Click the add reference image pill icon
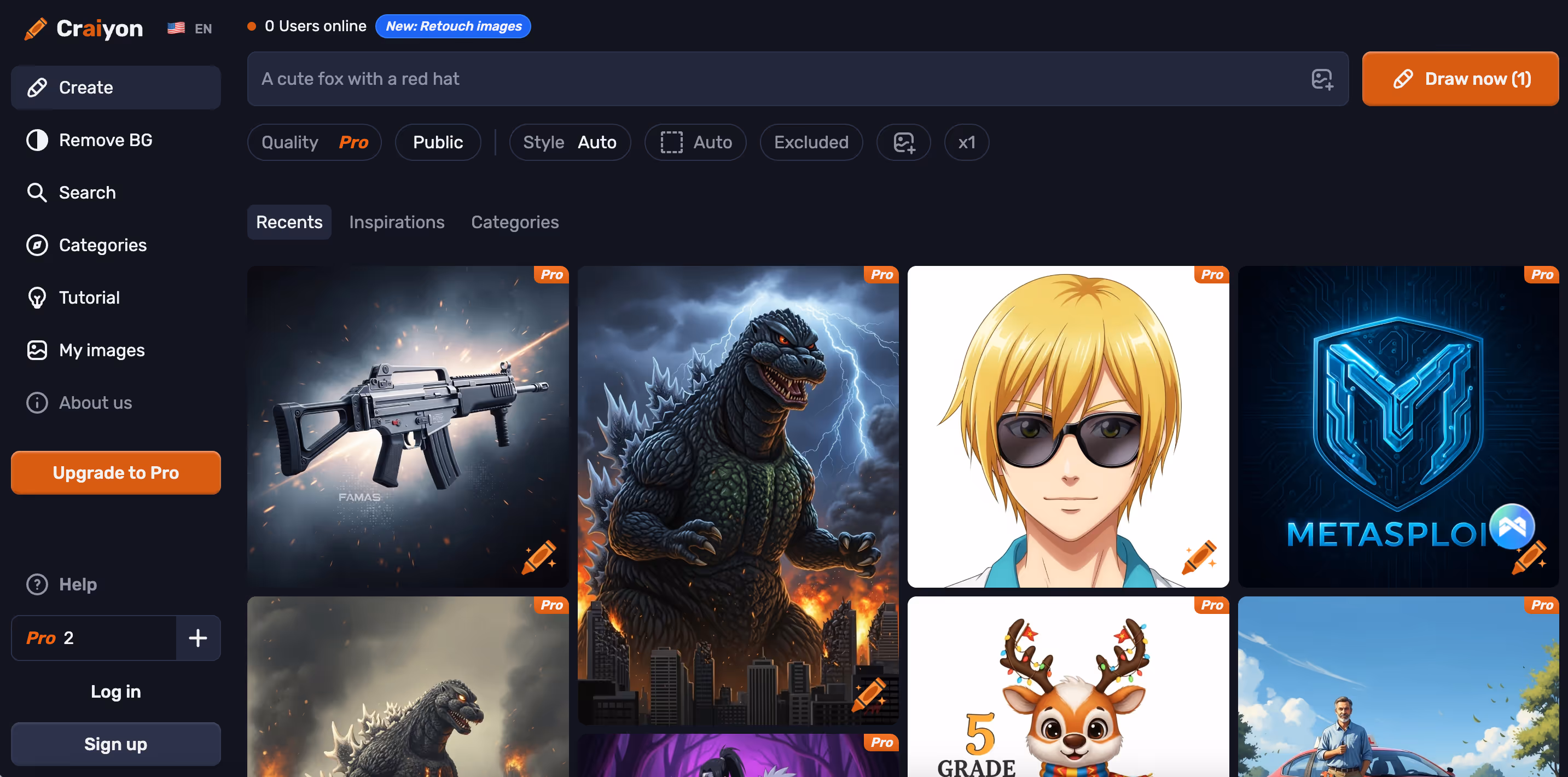 click(x=903, y=142)
